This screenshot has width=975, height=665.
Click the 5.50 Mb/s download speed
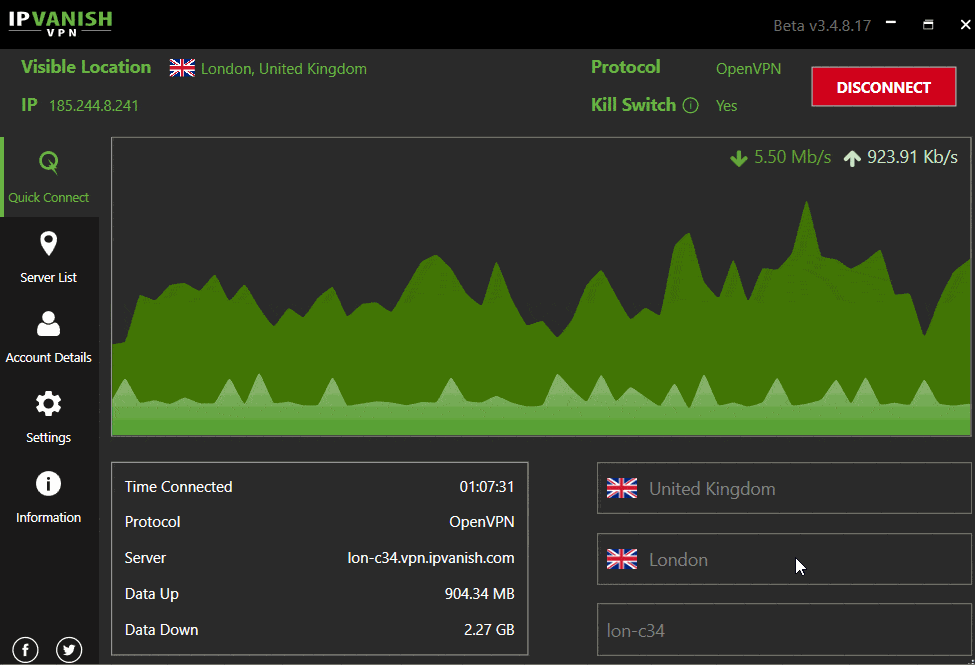(x=793, y=157)
